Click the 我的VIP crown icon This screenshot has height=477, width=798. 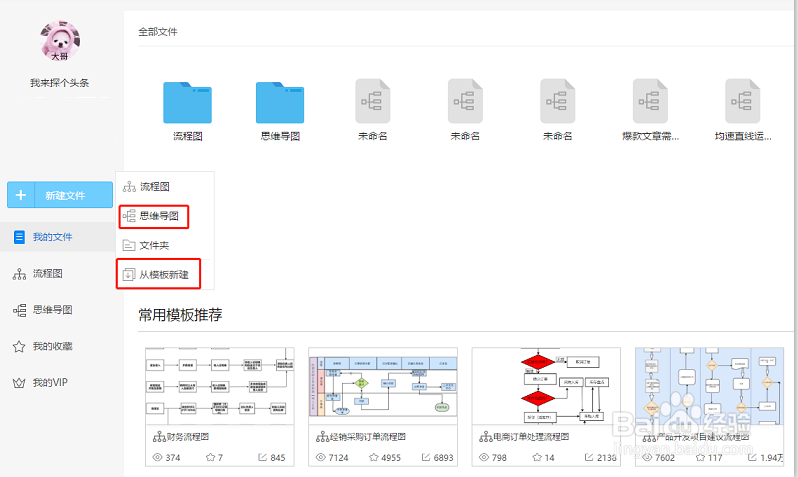click(x=19, y=383)
